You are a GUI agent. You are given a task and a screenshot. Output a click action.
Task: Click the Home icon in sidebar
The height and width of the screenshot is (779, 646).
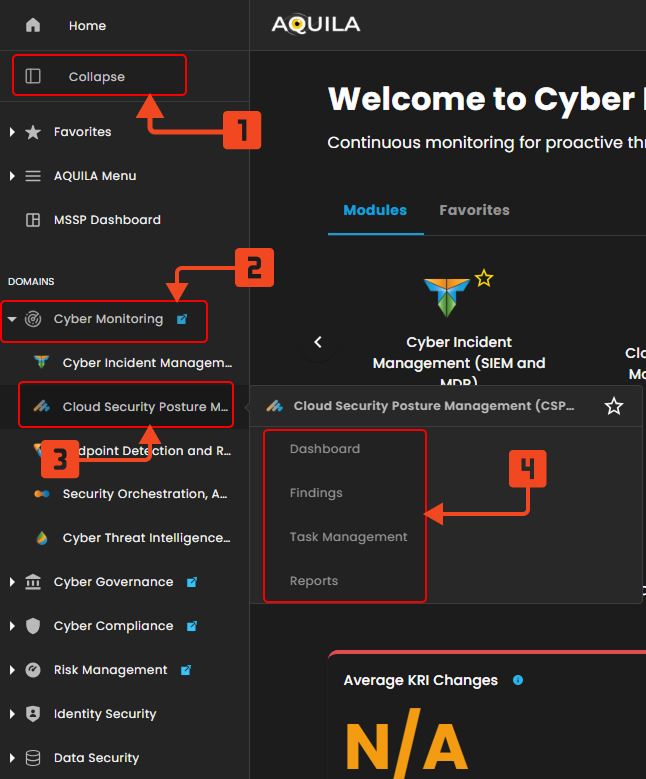point(33,25)
